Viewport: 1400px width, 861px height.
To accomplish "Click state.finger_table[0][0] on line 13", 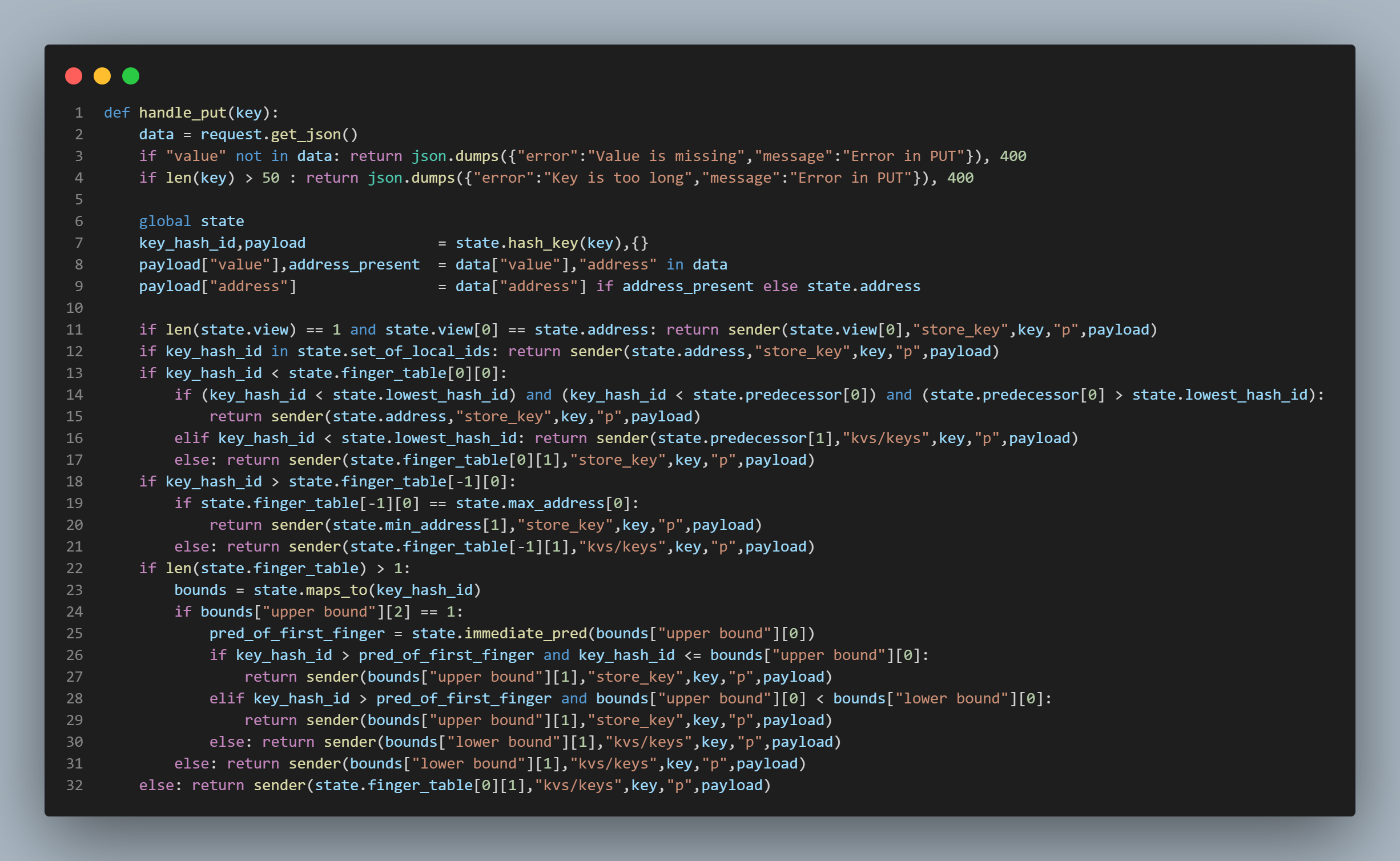I will [393, 373].
